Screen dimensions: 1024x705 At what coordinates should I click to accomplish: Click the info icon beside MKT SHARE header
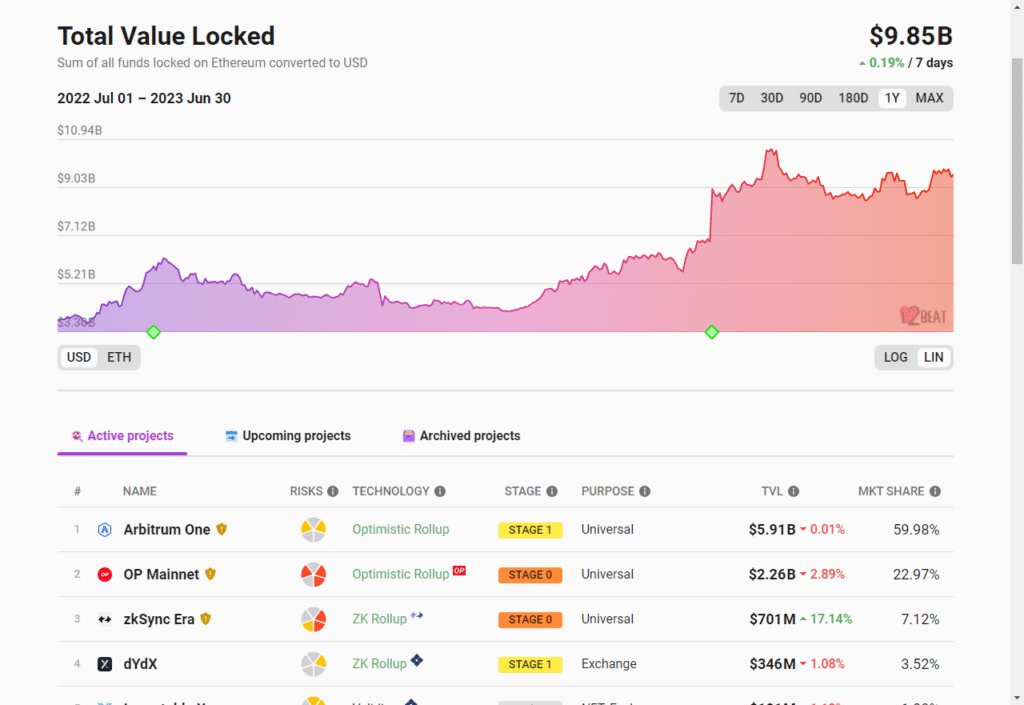tap(935, 492)
